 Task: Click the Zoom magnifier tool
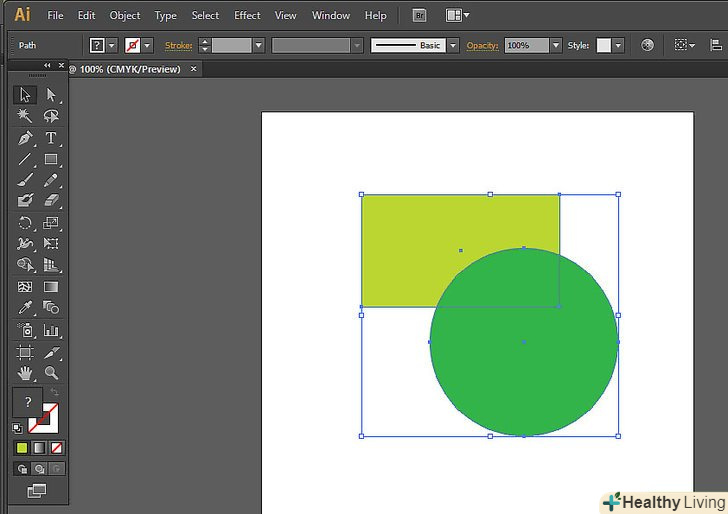51,373
